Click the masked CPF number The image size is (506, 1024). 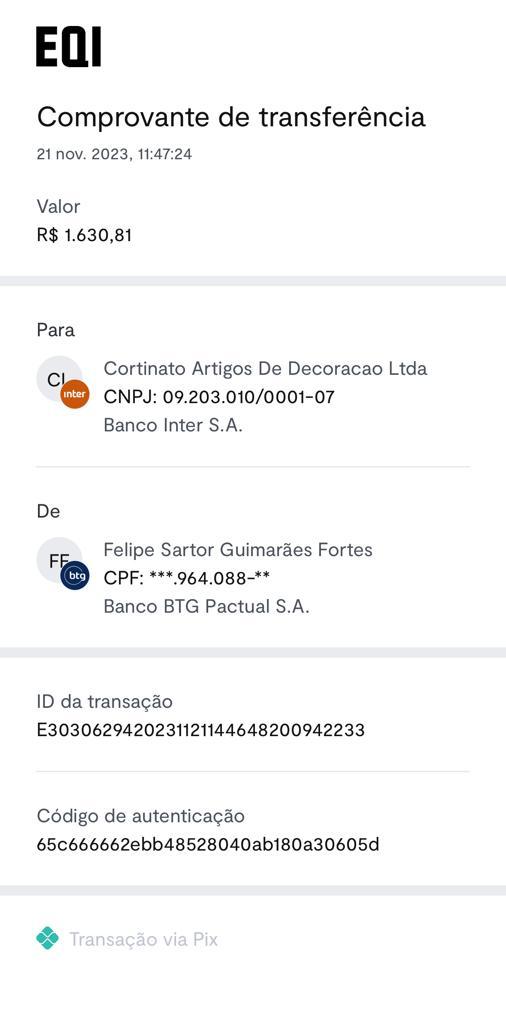[x=210, y=579]
